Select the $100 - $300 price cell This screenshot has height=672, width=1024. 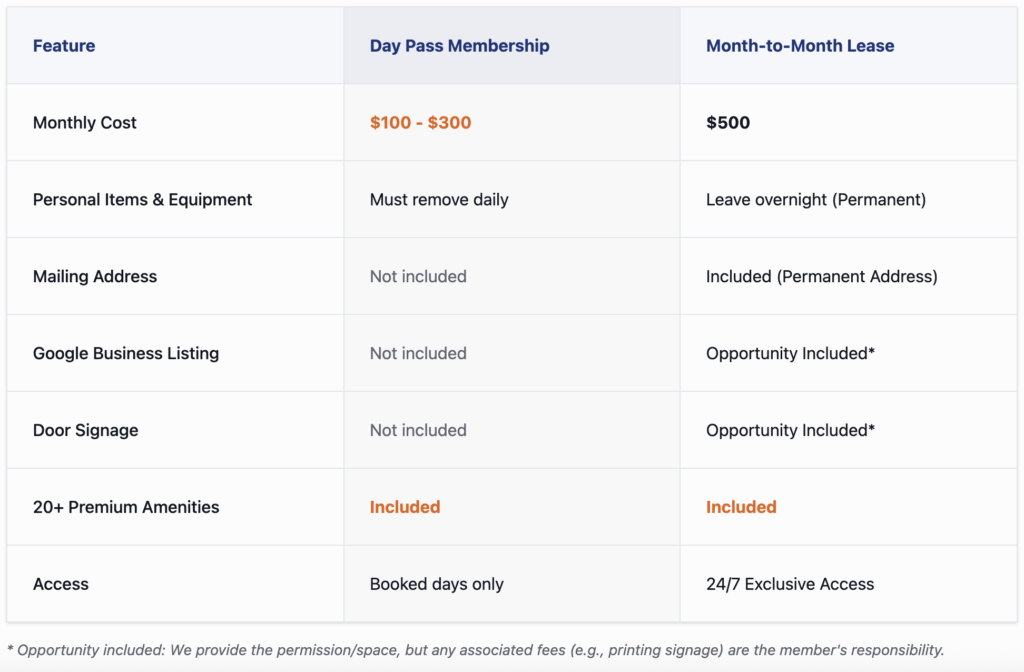(420, 123)
